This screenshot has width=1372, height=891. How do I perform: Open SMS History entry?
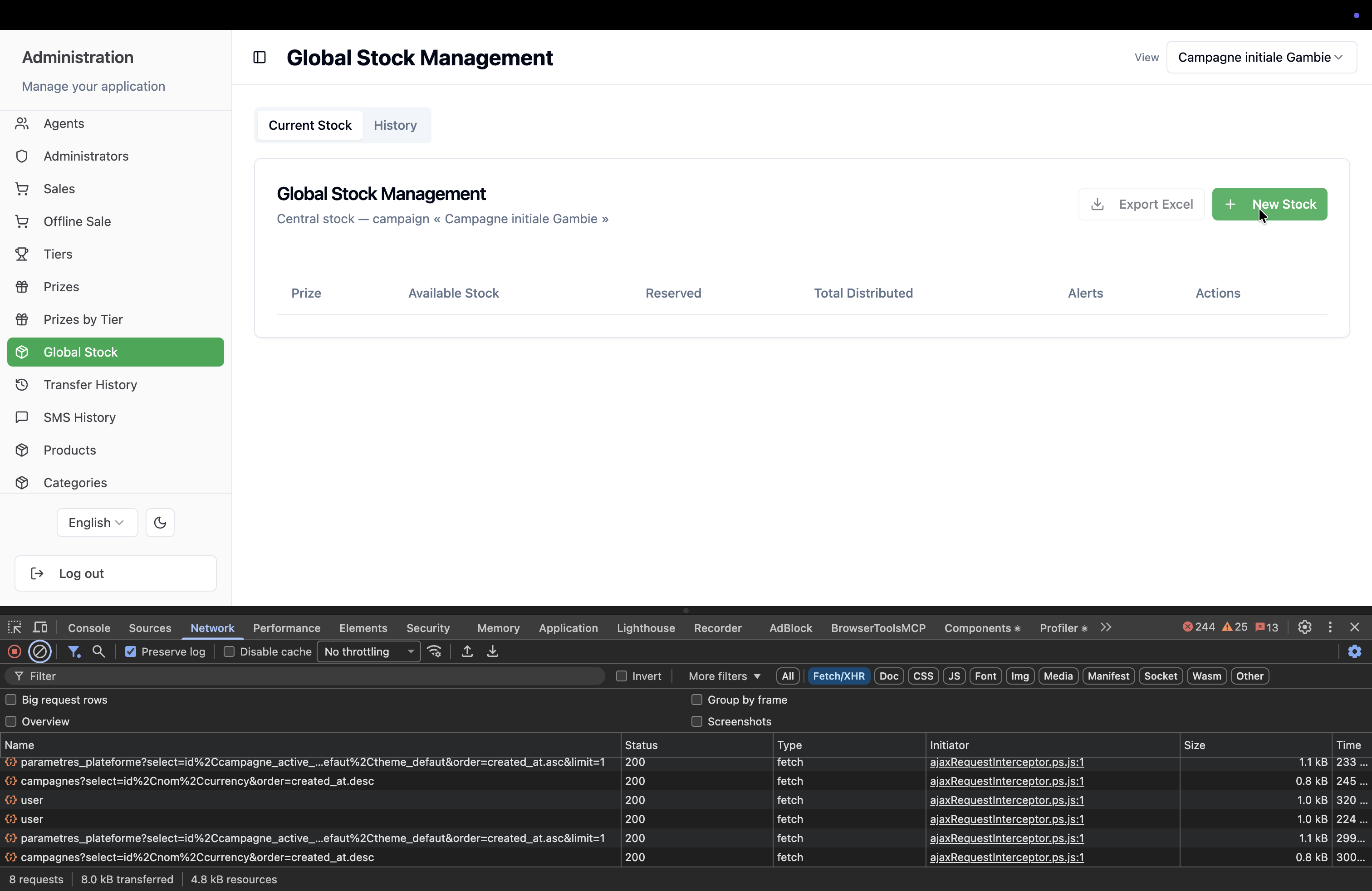115,417
